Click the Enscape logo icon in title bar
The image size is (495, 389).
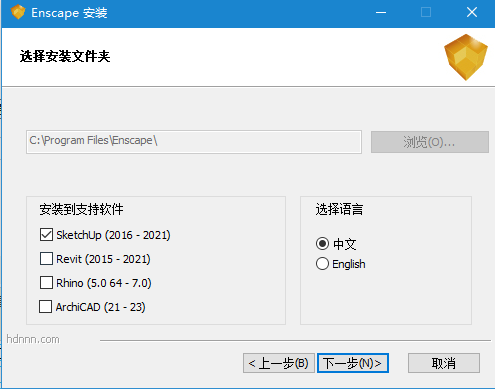coord(18,12)
